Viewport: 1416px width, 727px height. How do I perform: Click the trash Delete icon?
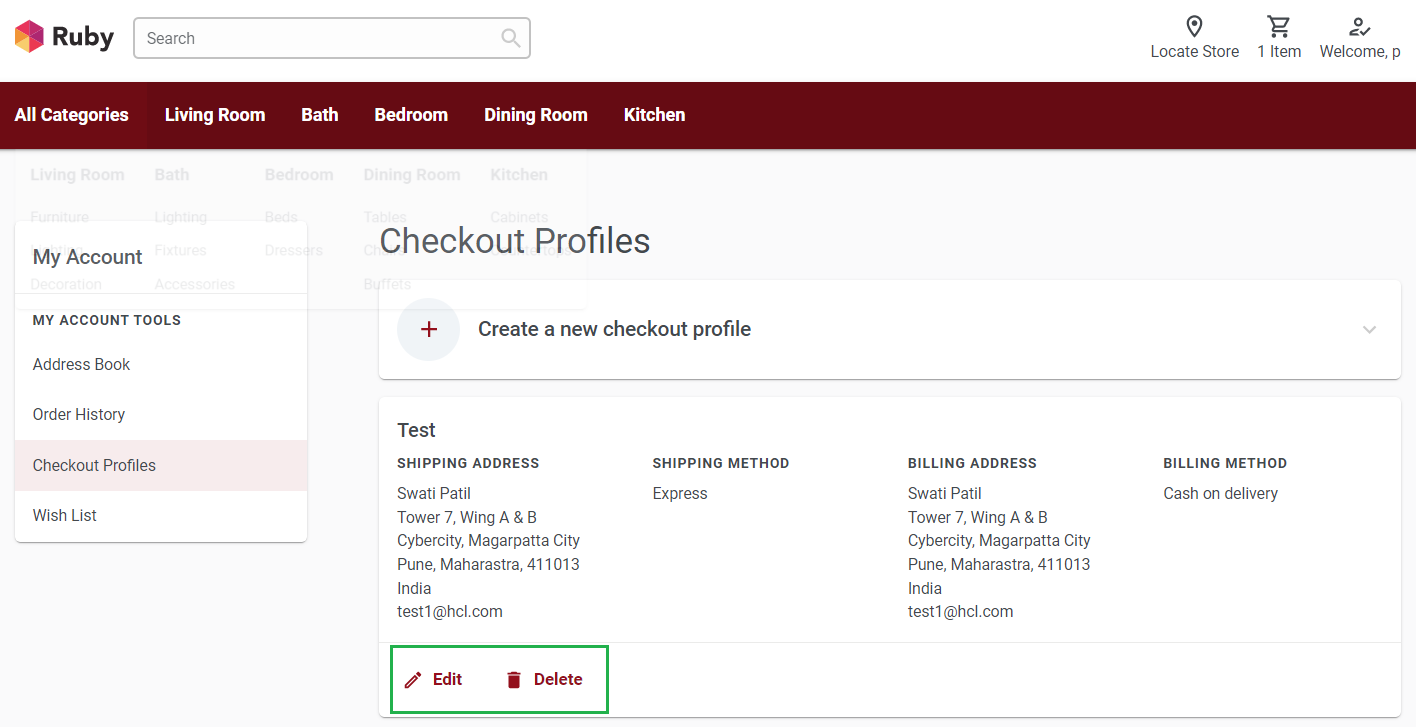pos(514,680)
